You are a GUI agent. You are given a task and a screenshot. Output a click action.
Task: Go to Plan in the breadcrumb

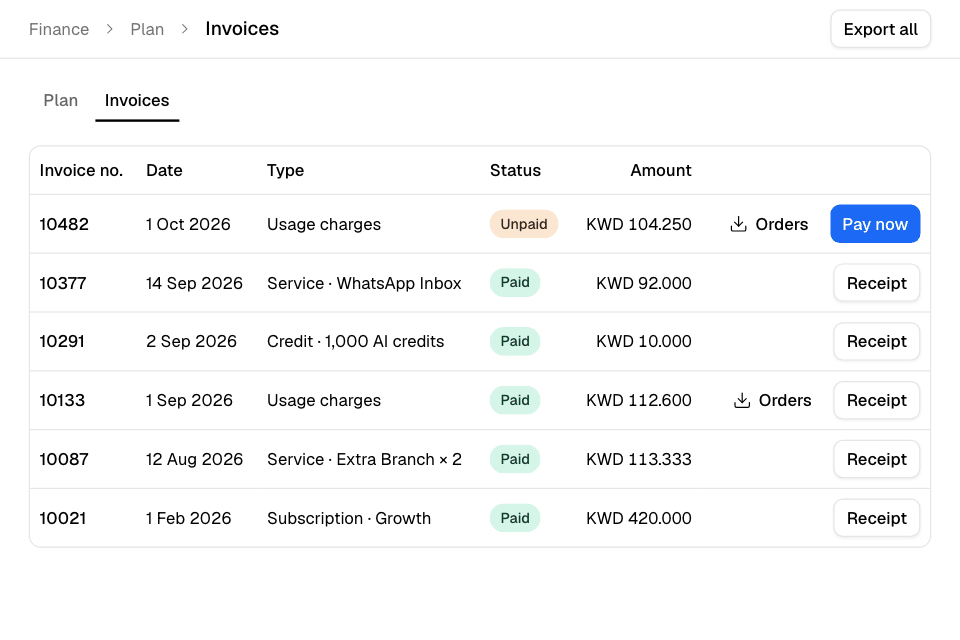147,29
